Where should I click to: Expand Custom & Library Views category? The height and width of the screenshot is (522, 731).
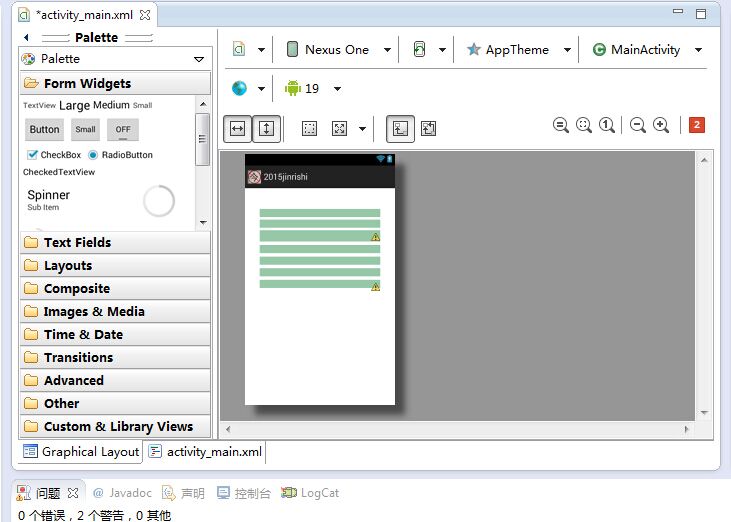pyautogui.click(x=115, y=426)
